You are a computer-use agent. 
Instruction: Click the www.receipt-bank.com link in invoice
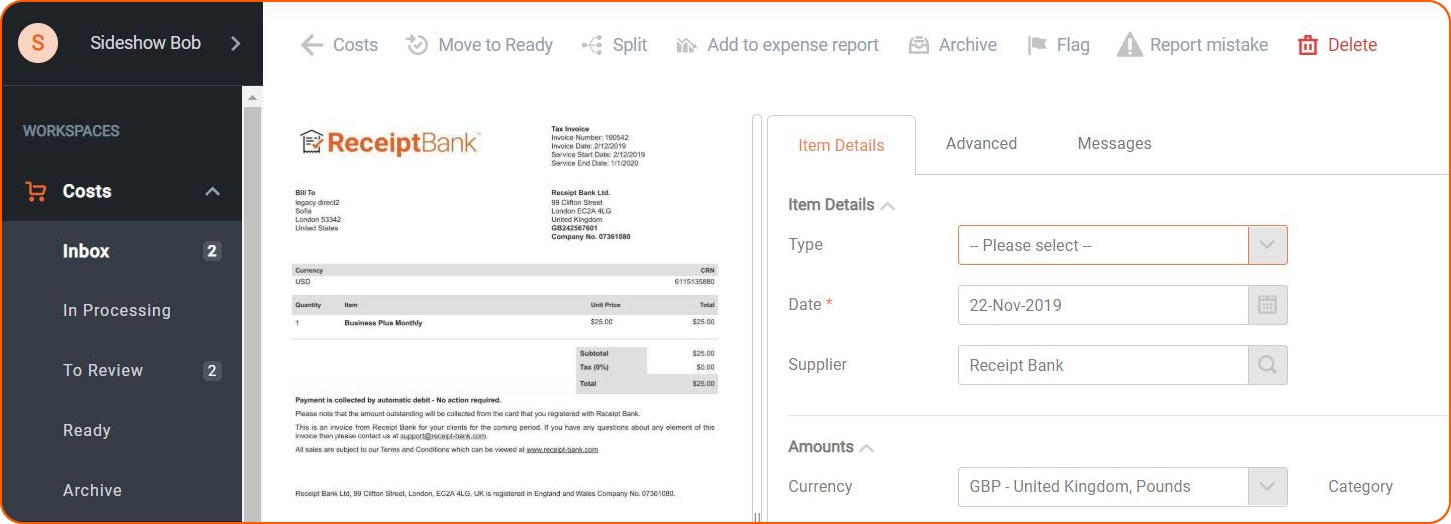pos(562,450)
